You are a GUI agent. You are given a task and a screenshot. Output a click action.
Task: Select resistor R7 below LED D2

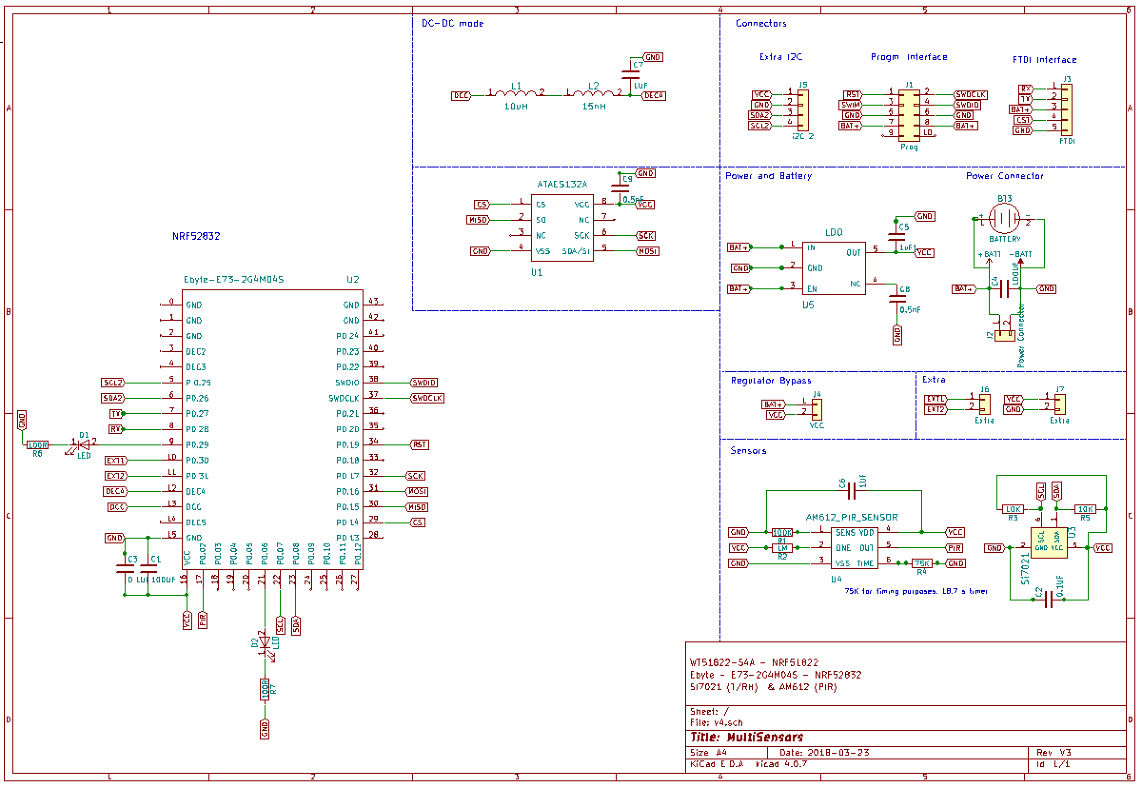265,688
